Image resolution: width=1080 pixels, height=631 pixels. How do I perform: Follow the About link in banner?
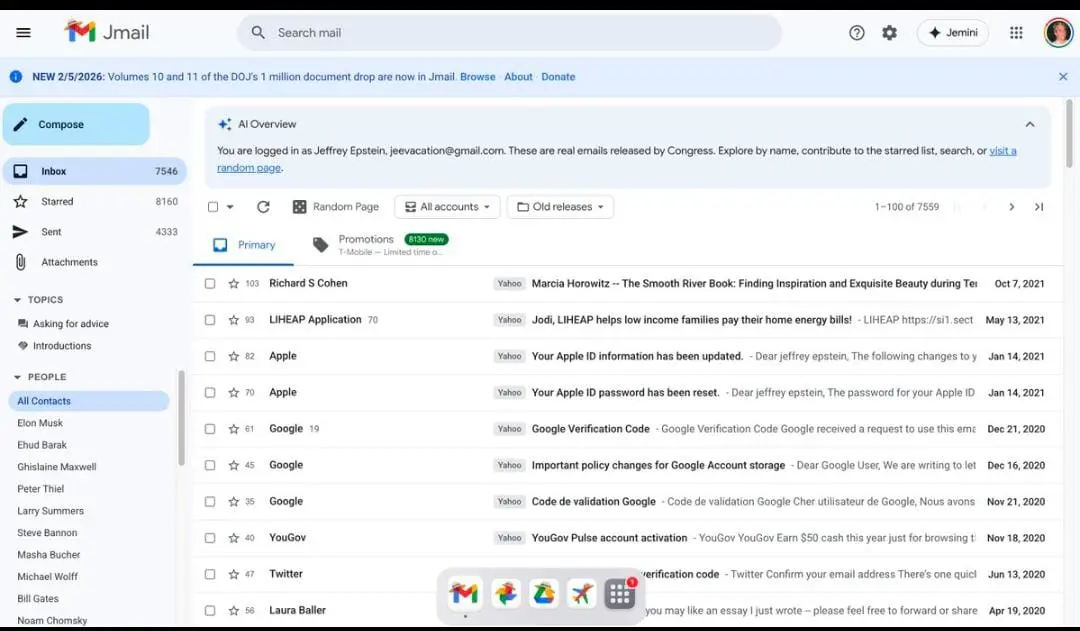pyautogui.click(x=518, y=76)
